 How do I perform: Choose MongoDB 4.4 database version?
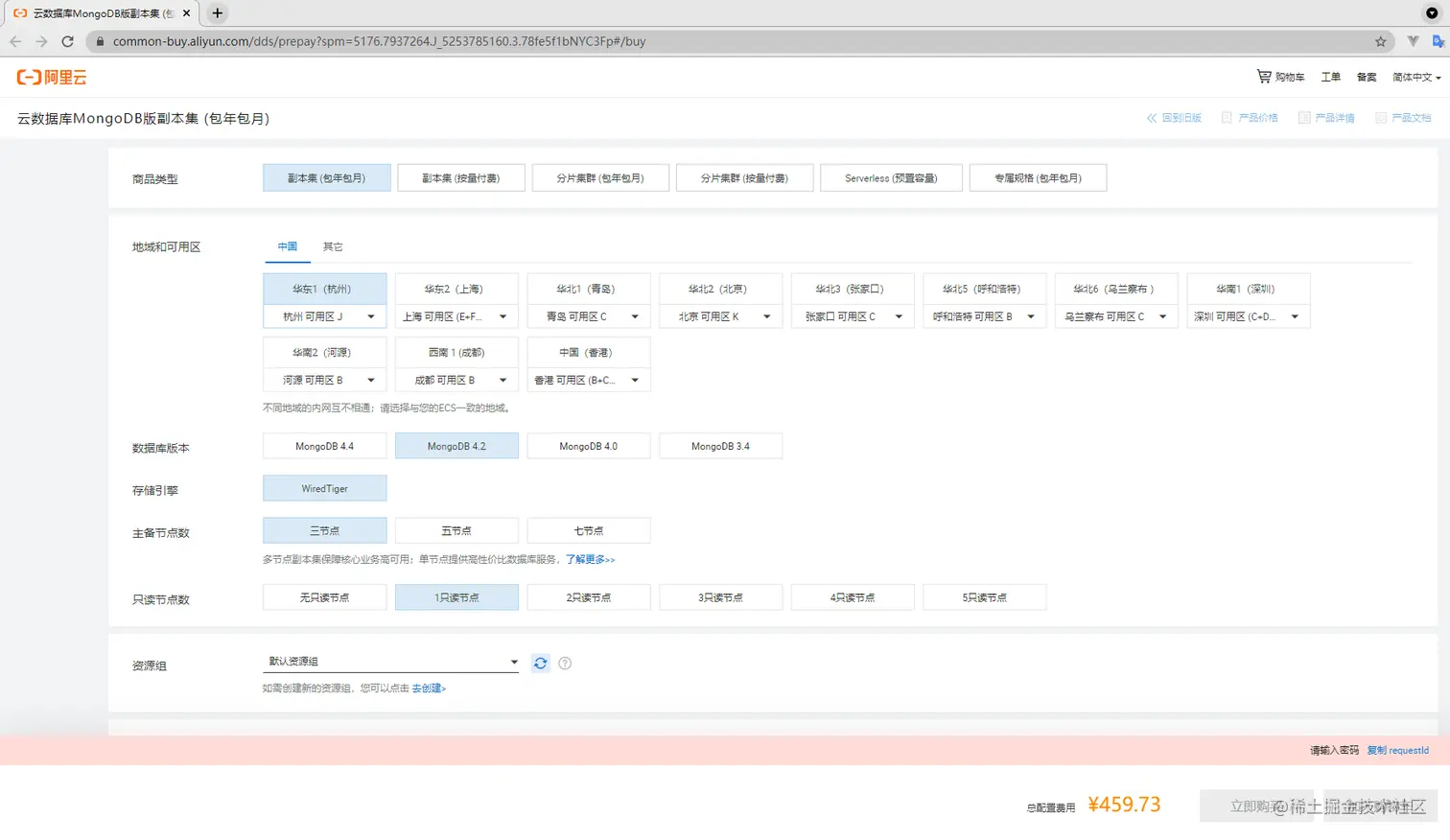tap(325, 446)
